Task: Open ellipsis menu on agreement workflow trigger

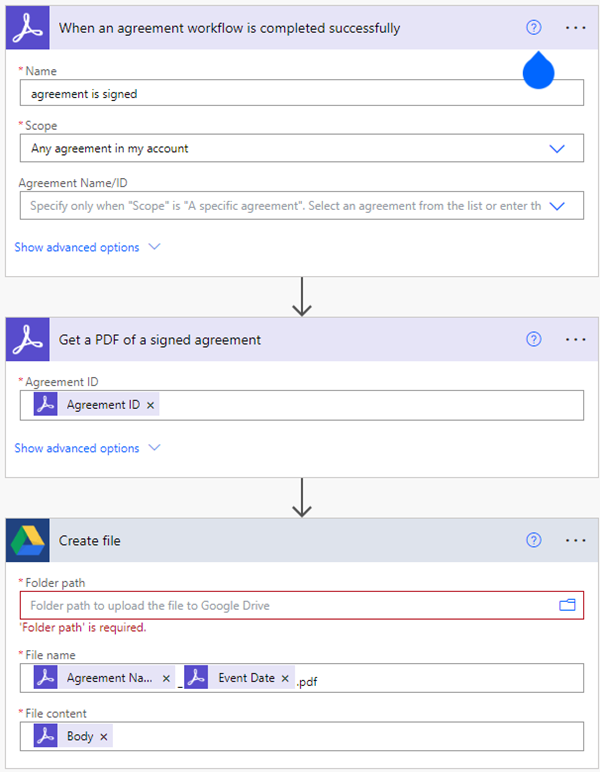Action: 575,28
